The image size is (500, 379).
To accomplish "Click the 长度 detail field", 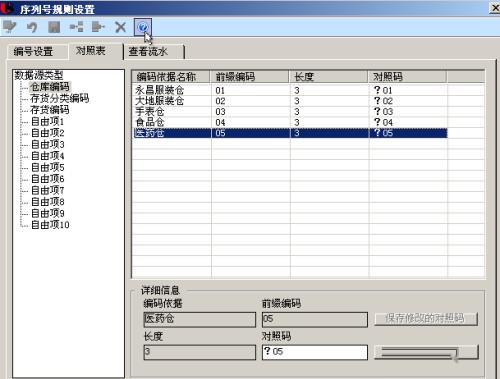I will (200, 352).
